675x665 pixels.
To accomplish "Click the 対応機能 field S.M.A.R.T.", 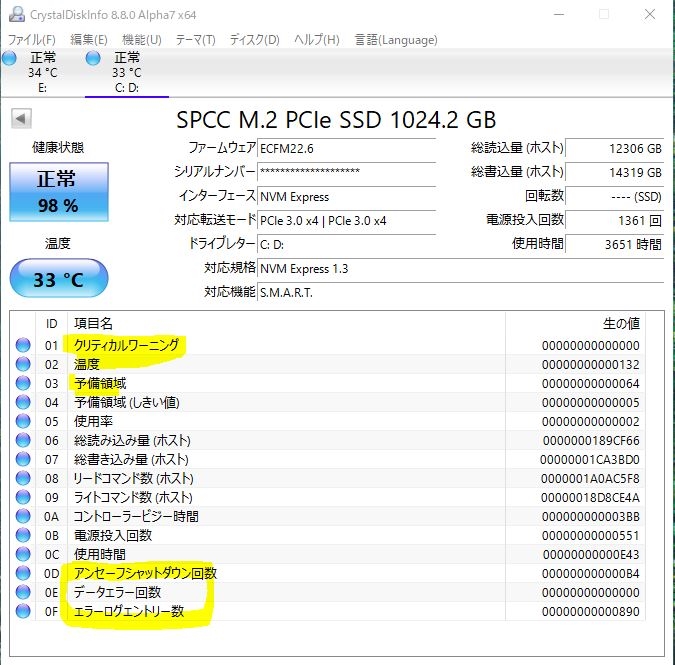I will coord(461,293).
